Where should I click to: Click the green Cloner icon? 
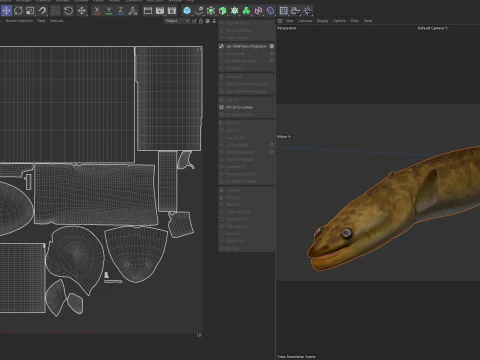247,11
